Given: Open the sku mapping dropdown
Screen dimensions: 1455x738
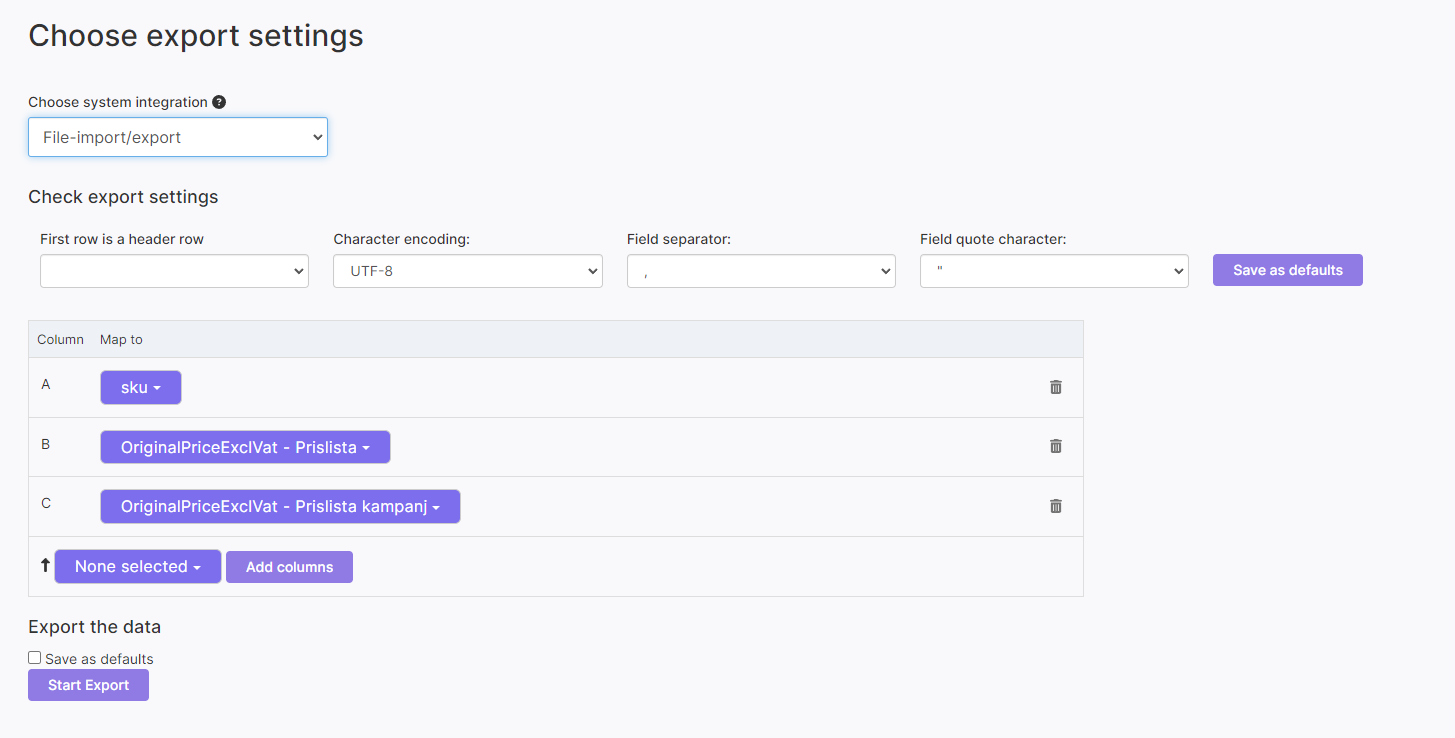Looking at the screenshot, I should click(141, 388).
